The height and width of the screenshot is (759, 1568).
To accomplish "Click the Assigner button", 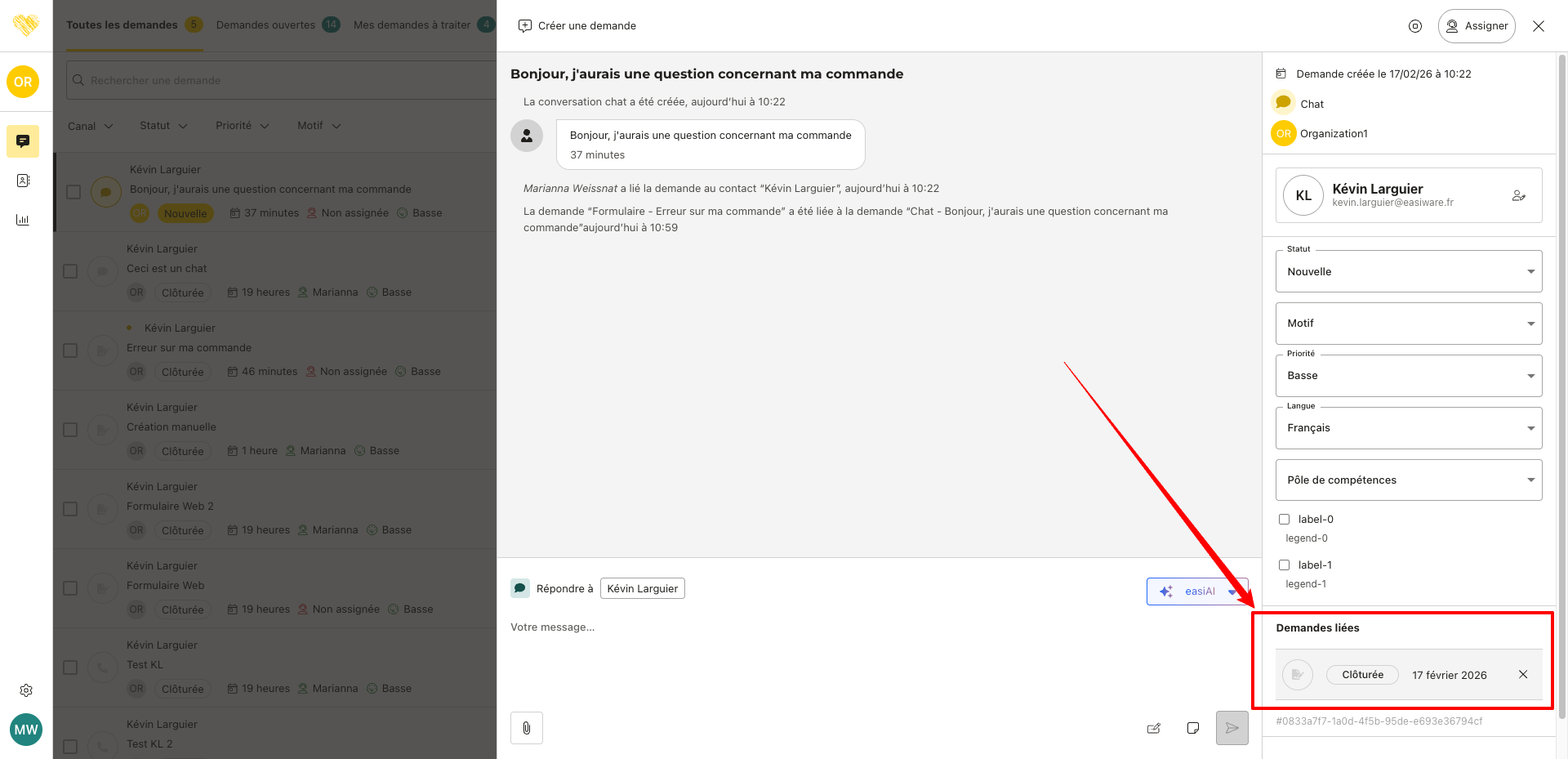I will point(1477,26).
